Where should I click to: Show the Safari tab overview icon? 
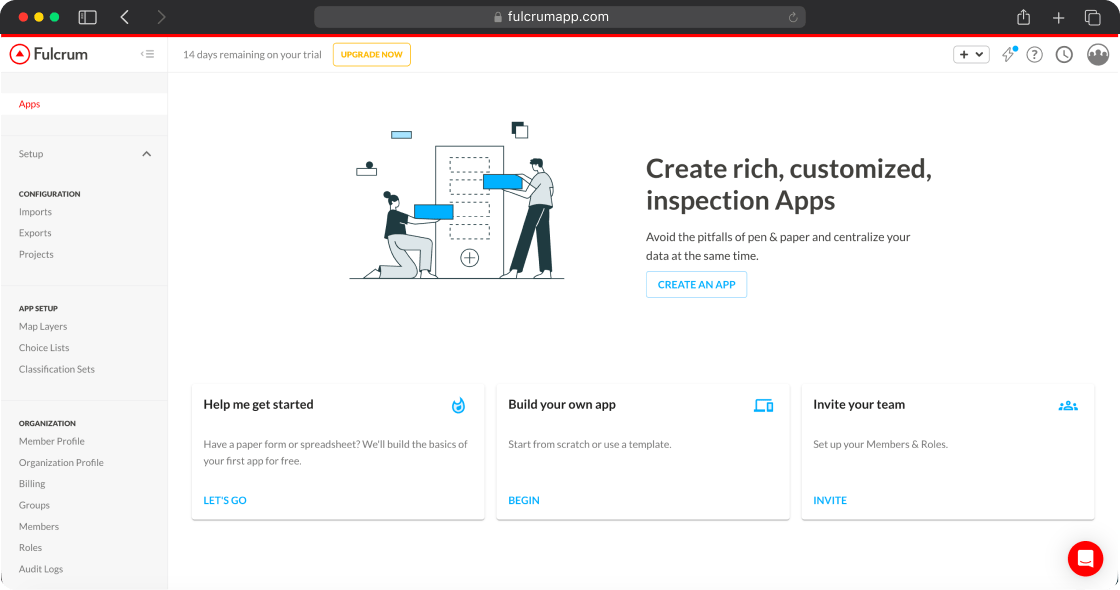[1092, 17]
